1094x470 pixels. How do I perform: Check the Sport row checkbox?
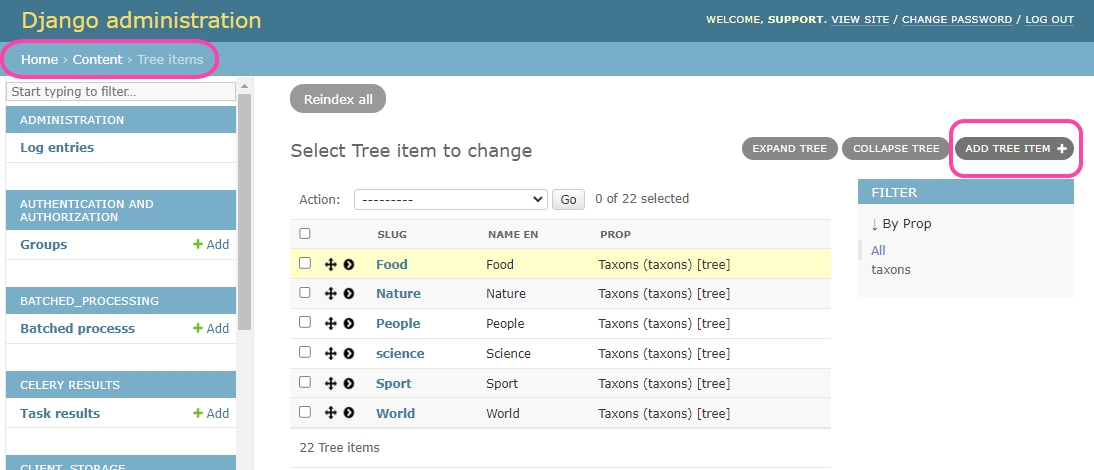[305, 382]
